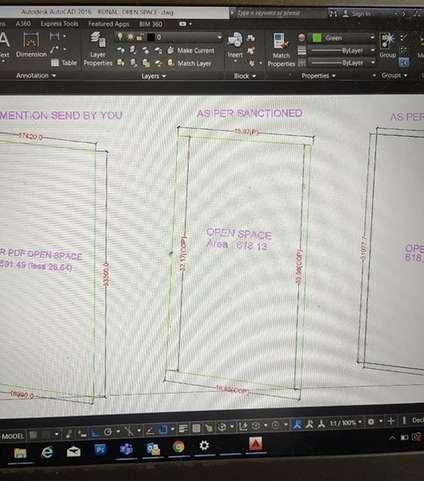Image resolution: width=424 pixels, height=481 pixels.
Task: Toggle polar tracking in status bar
Action: 108,432
